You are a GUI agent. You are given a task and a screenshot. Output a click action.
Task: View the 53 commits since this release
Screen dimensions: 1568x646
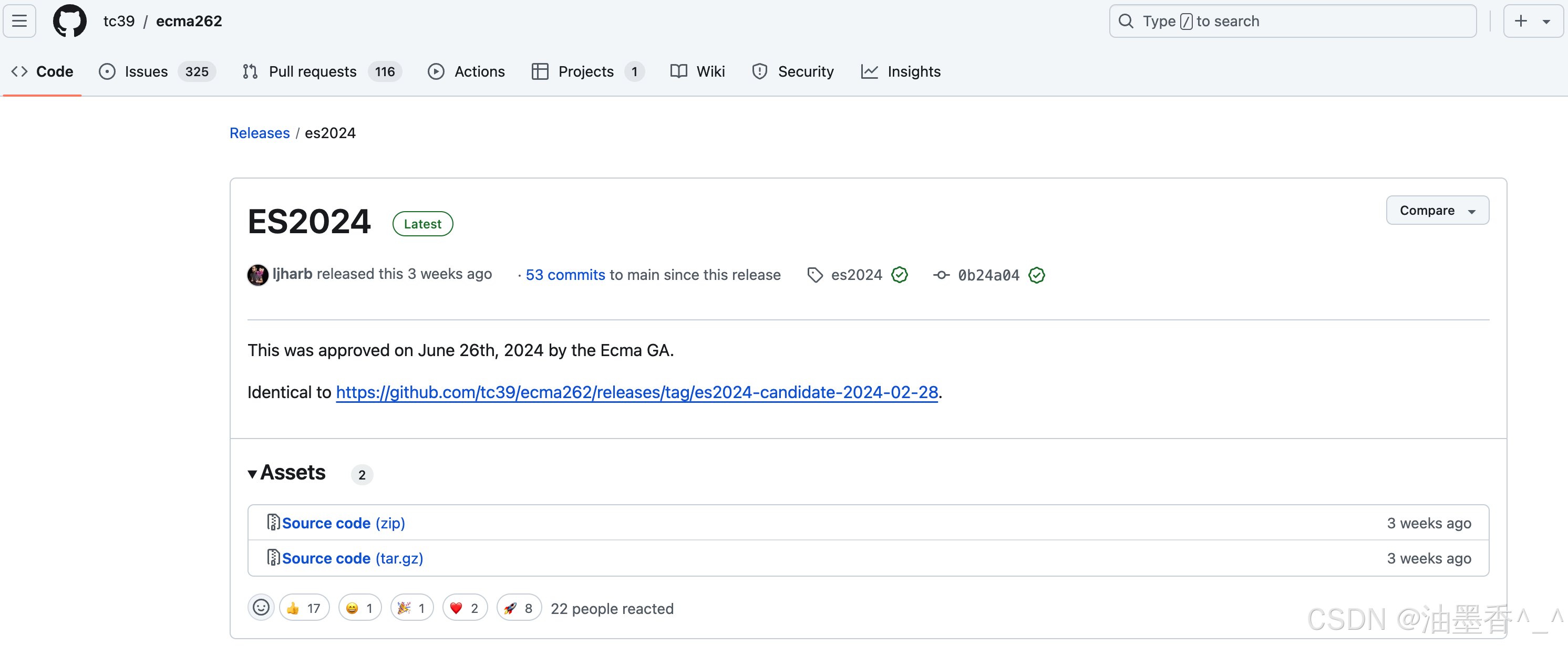564,275
